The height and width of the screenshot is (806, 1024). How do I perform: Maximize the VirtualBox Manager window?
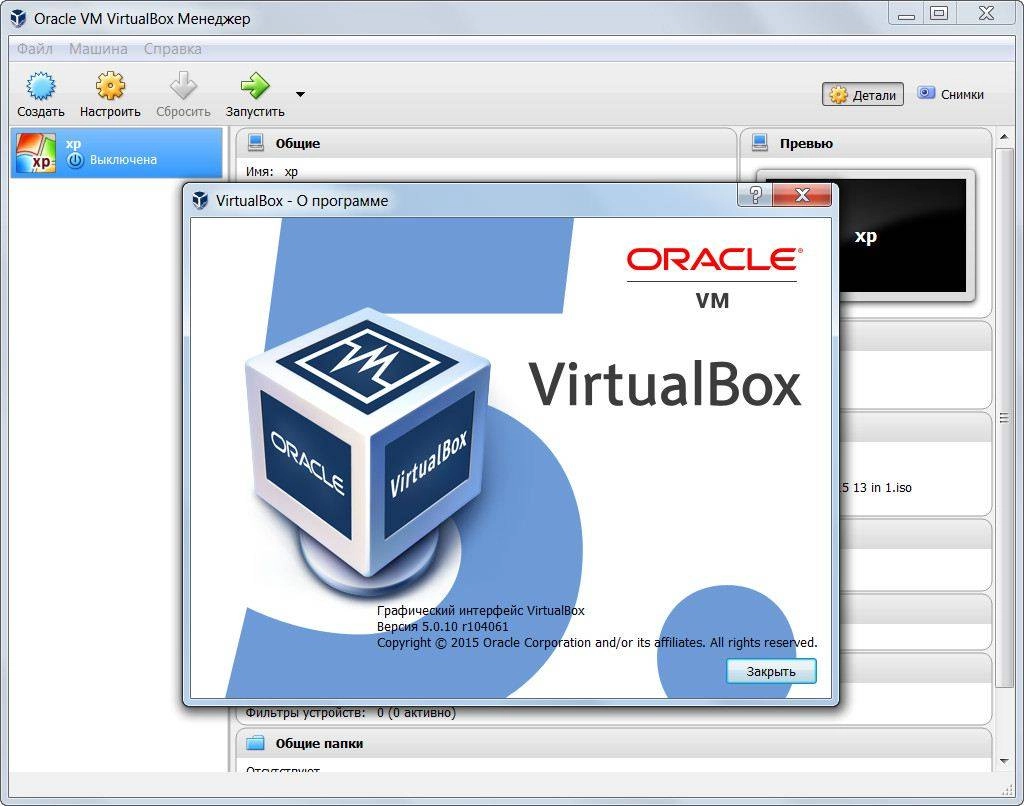tap(939, 14)
